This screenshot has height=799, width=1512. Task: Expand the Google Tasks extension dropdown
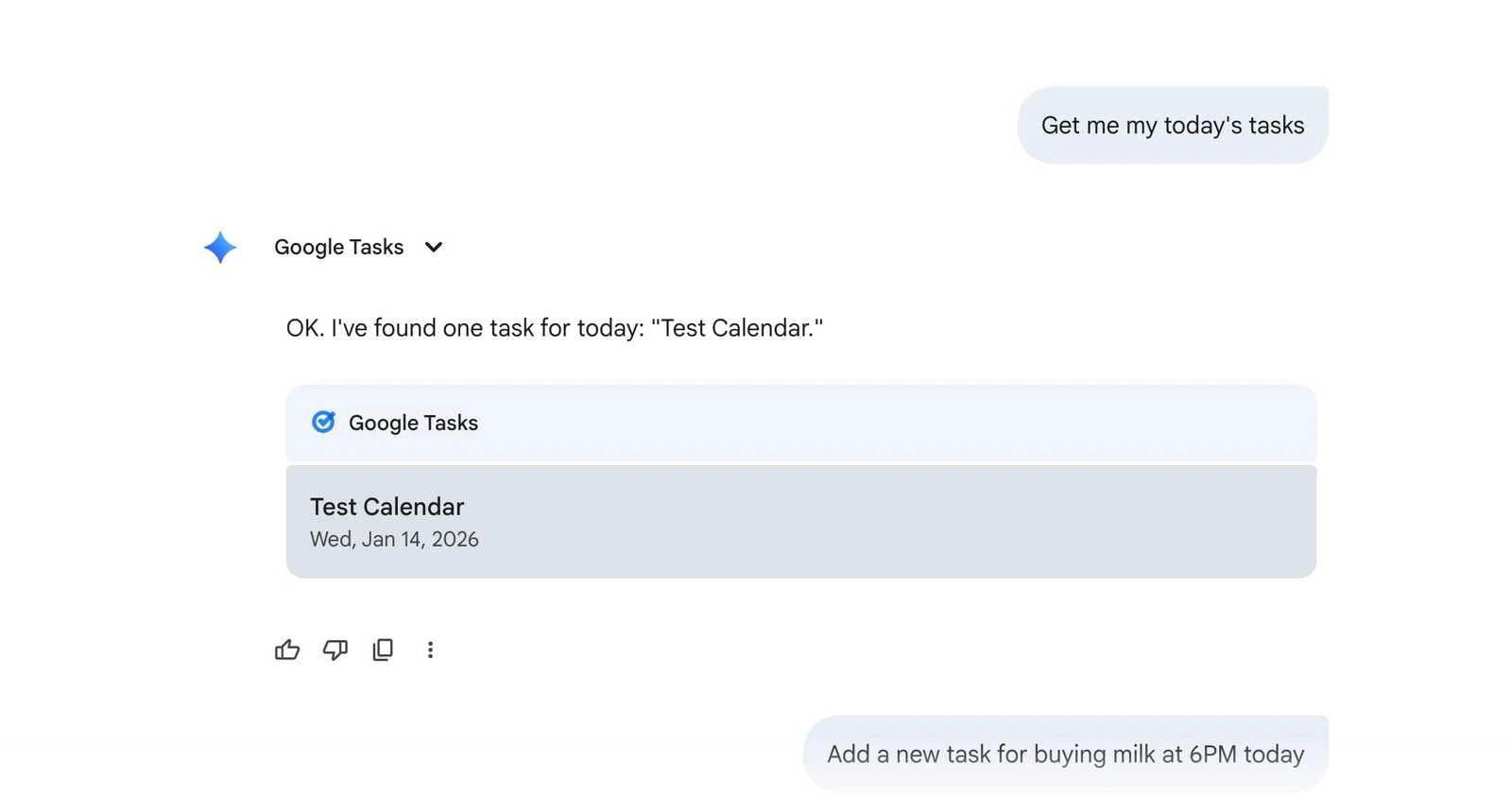[x=433, y=247]
